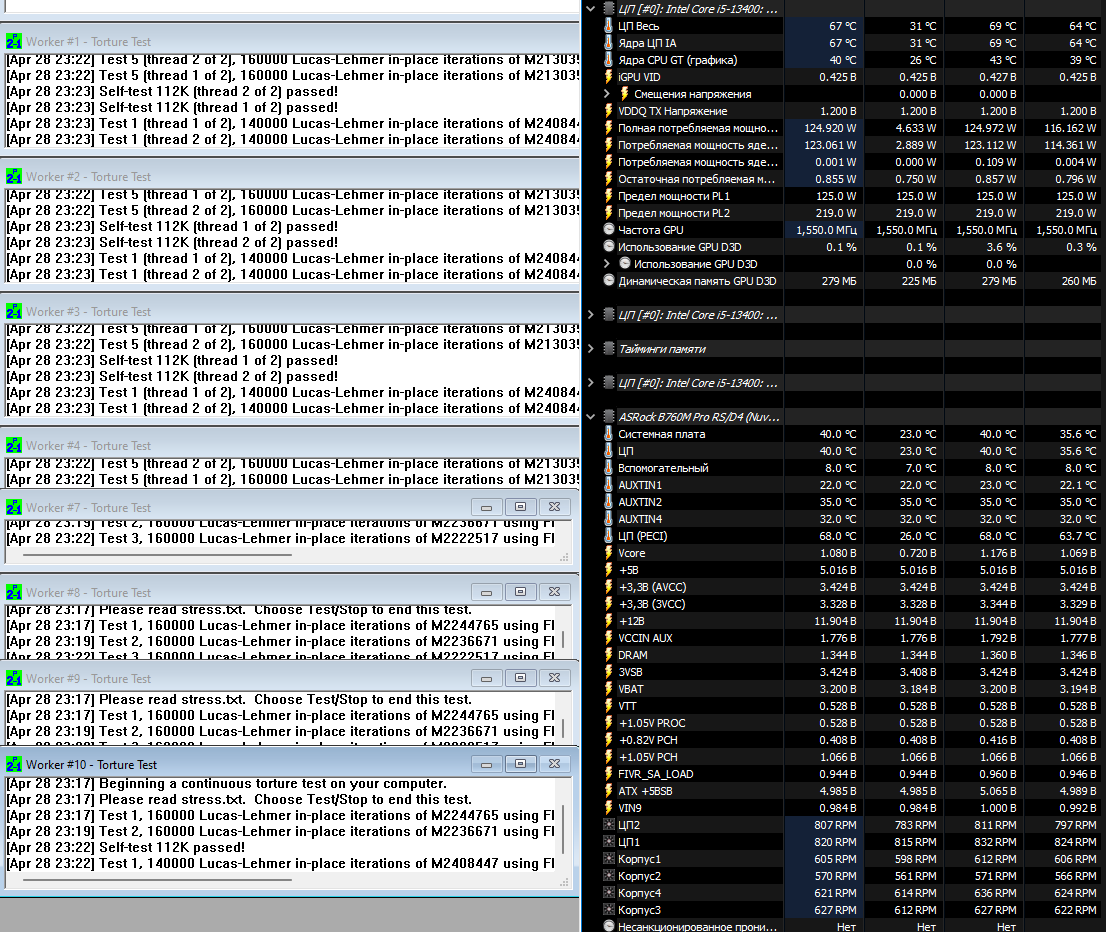Click the Worker #3 Torture Test window icon
Screen dimensions: 1106x932
[13, 311]
